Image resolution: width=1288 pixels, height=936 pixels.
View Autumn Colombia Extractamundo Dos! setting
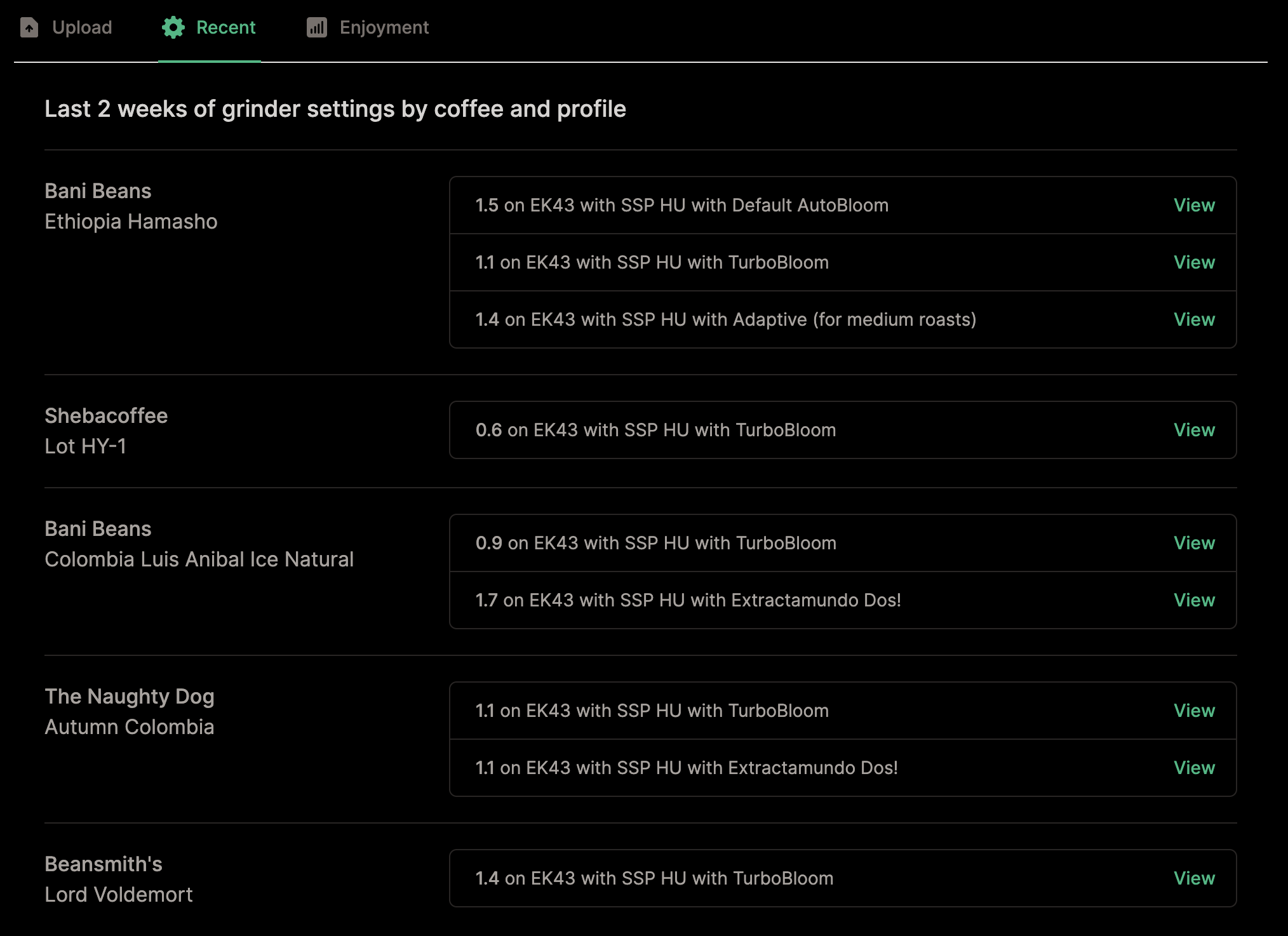click(1193, 768)
